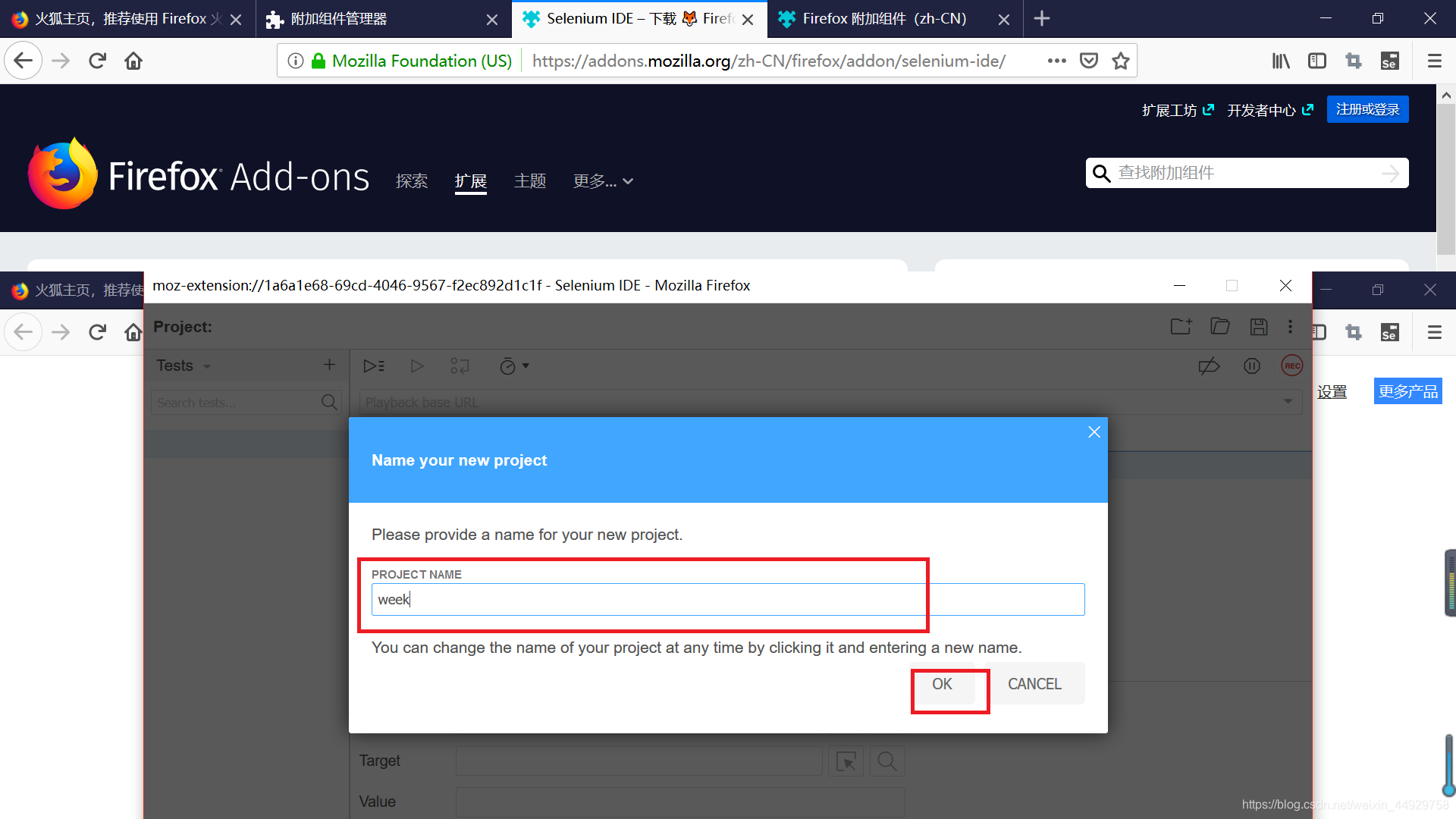This screenshot has width=1456, height=819.
Task: Run current test play icon
Action: [417, 366]
